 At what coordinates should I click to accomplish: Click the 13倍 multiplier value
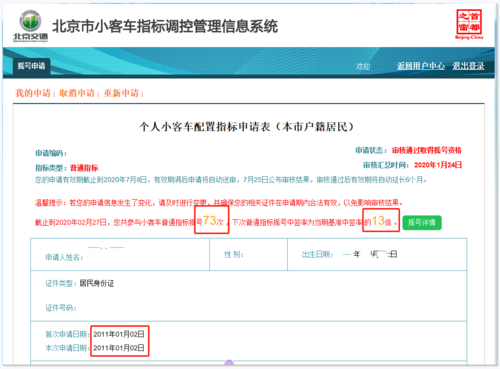click(381, 221)
